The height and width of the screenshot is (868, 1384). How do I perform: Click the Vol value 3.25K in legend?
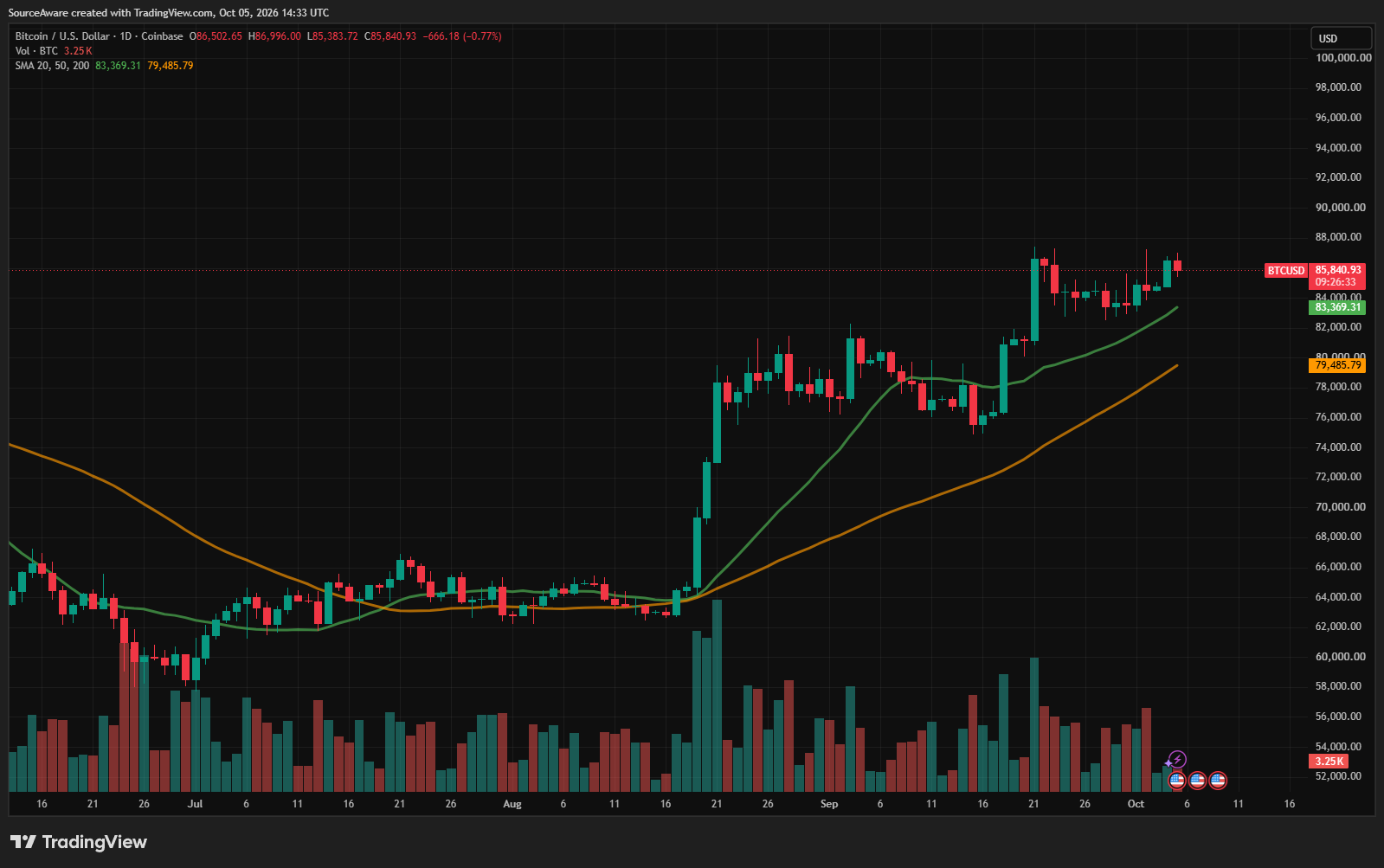click(78, 51)
